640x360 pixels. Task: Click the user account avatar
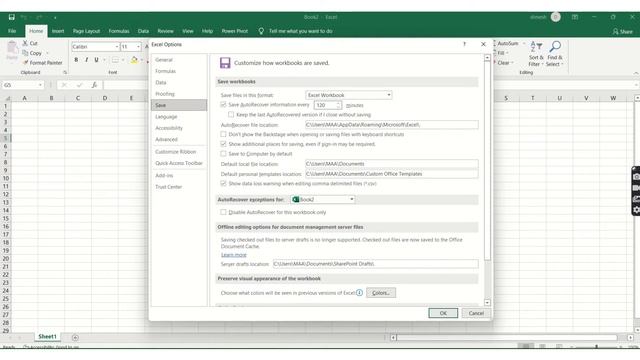point(556,17)
